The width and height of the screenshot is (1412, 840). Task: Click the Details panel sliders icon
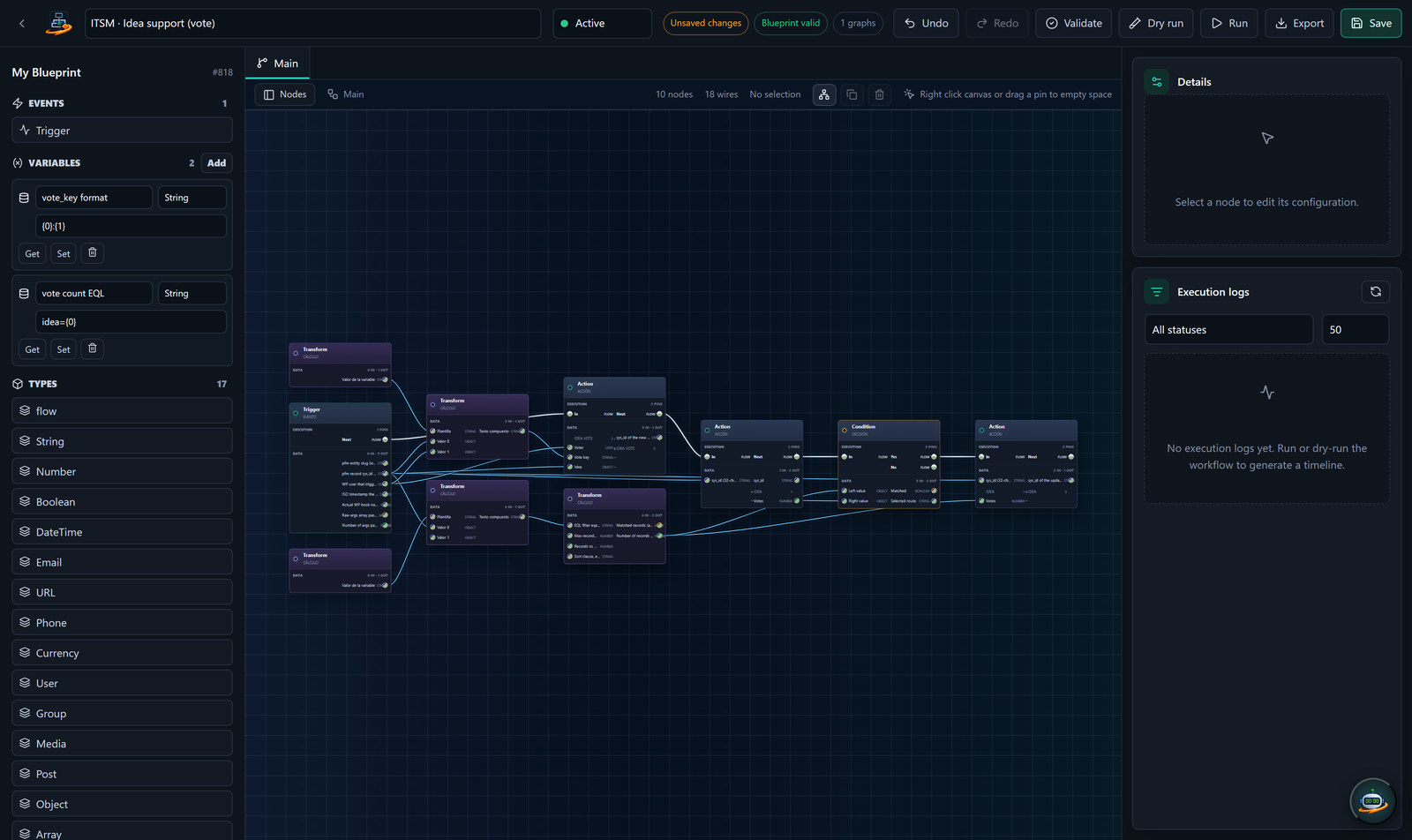point(1157,82)
